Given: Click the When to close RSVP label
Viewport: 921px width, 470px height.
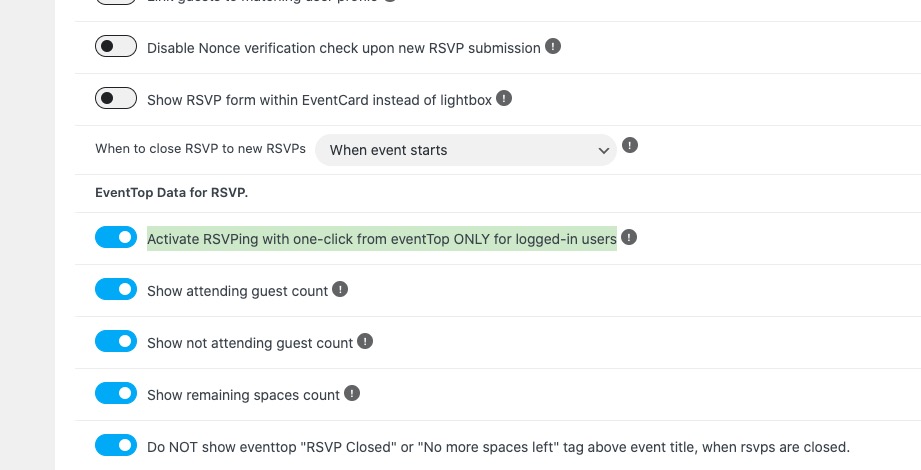Looking at the screenshot, I should tap(200, 149).
